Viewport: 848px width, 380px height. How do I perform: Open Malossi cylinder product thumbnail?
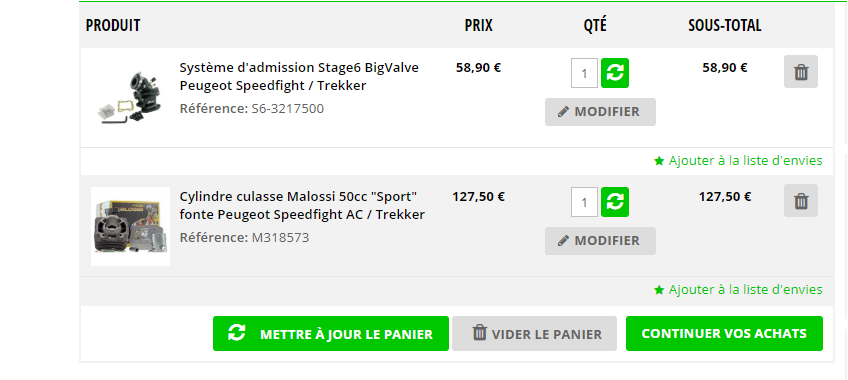tap(130, 226)
